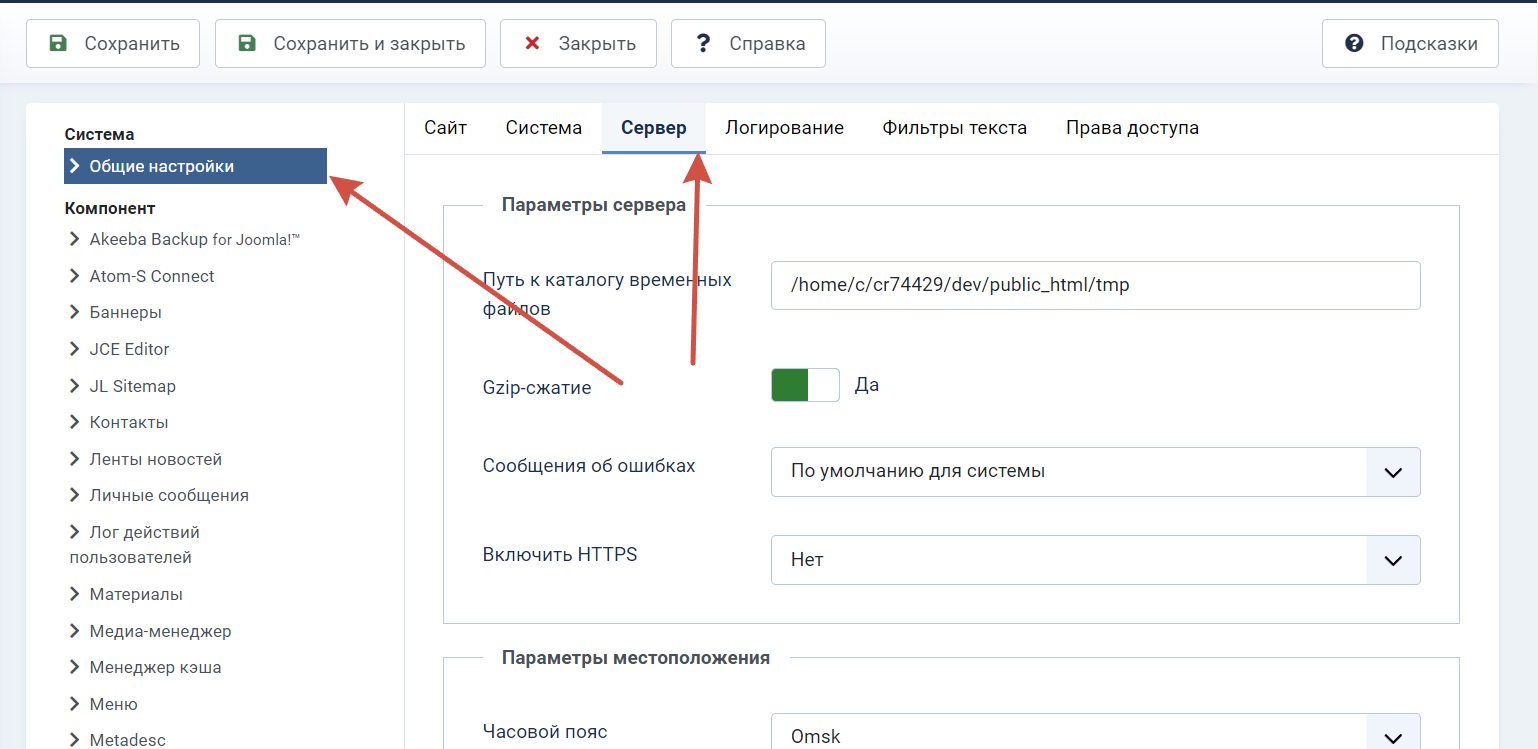Open Akeeba Backup component settings
1538x749 pixels.
[195, 239]
